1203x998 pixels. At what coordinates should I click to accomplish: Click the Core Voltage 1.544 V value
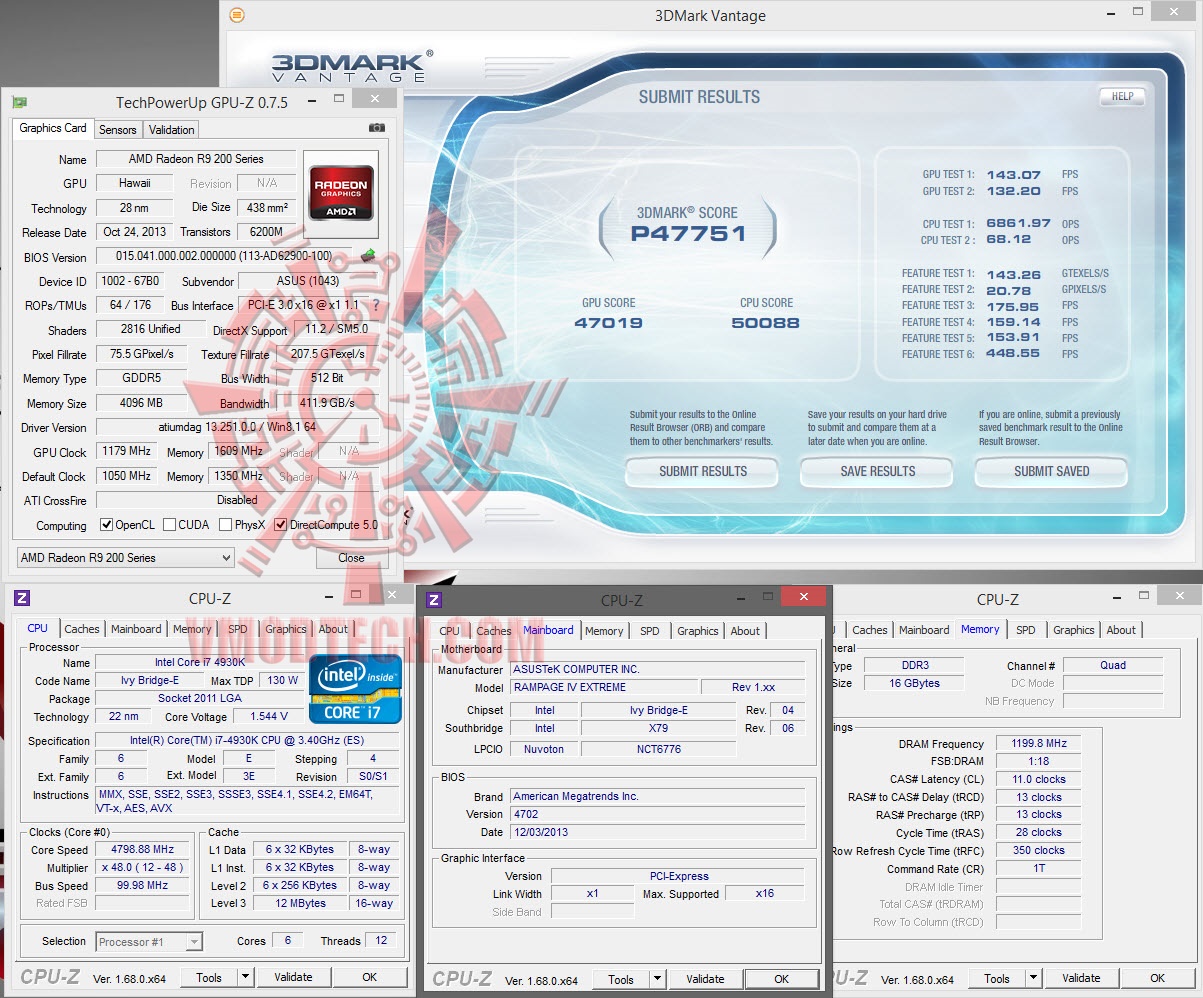pos(268,717)
